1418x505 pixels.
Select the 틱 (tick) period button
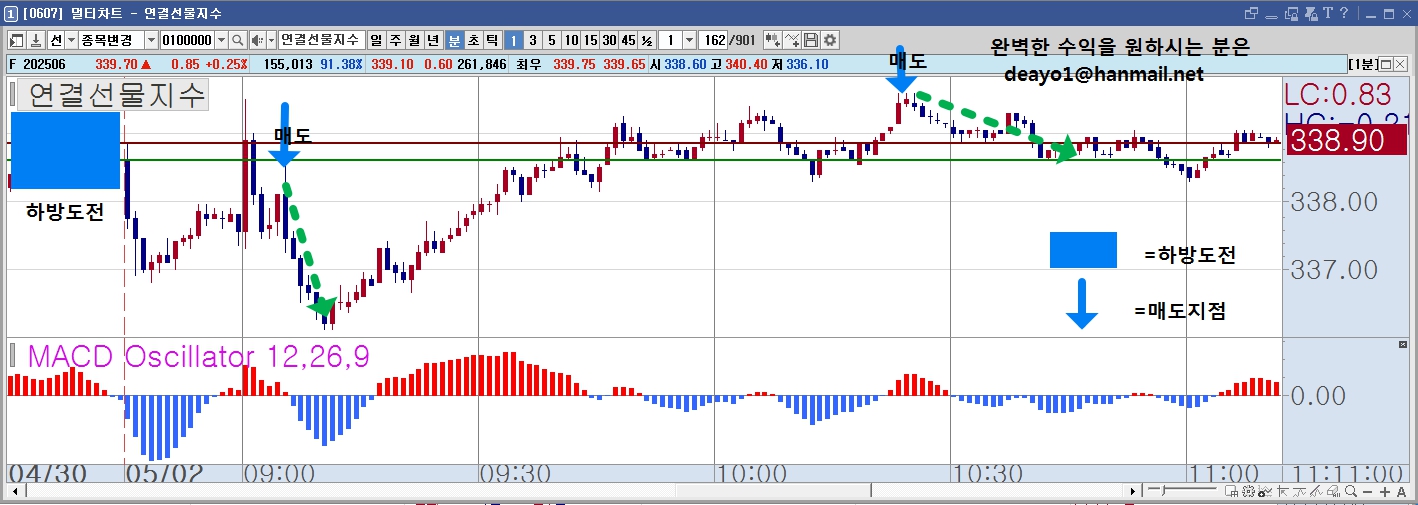(x=492, y=40)
